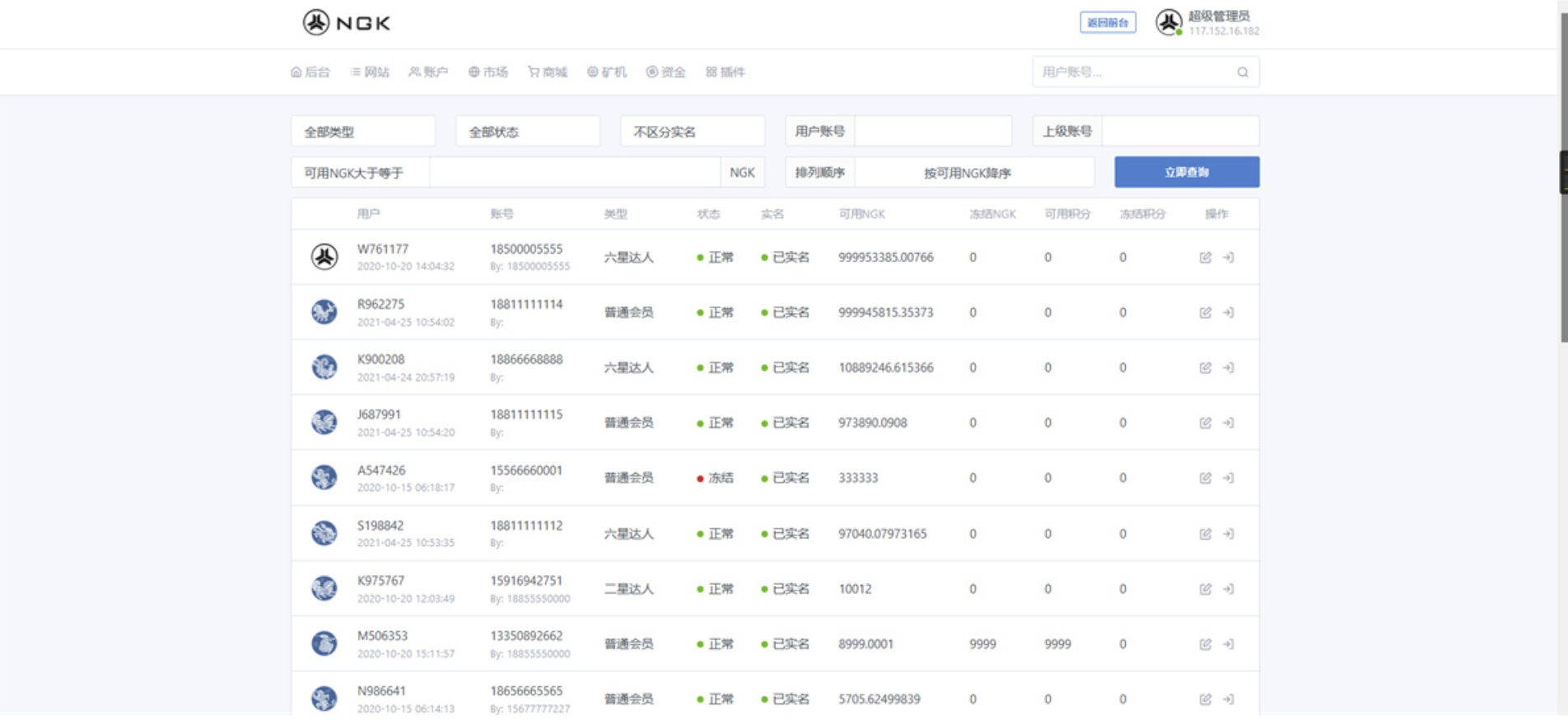
Task: Expand the 全部状态 status dropdown
Action: (x=528, y=132)
